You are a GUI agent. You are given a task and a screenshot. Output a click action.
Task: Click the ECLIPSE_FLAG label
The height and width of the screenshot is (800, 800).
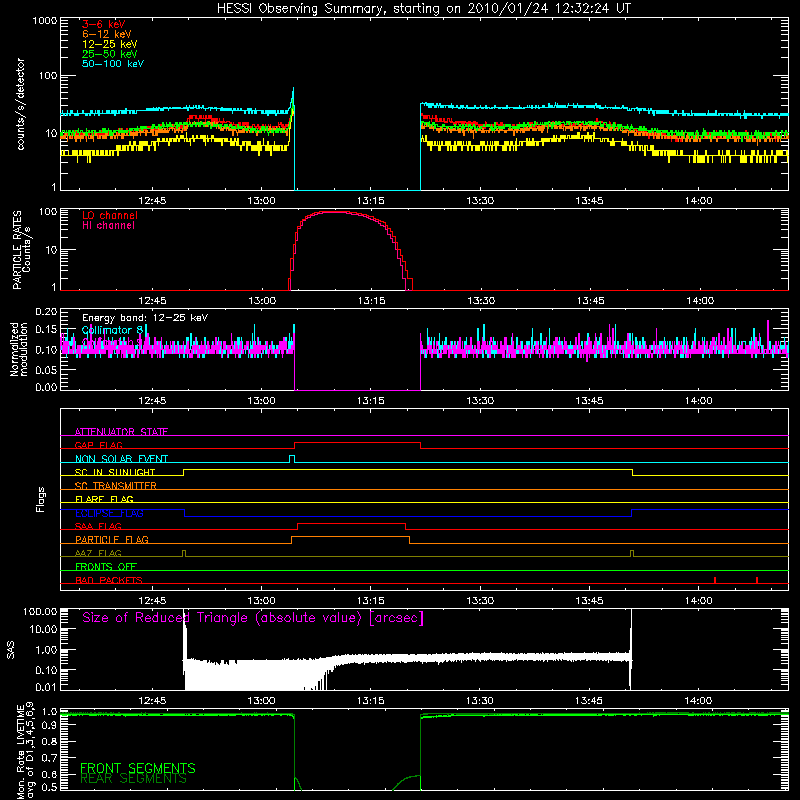tap(109, 513)
